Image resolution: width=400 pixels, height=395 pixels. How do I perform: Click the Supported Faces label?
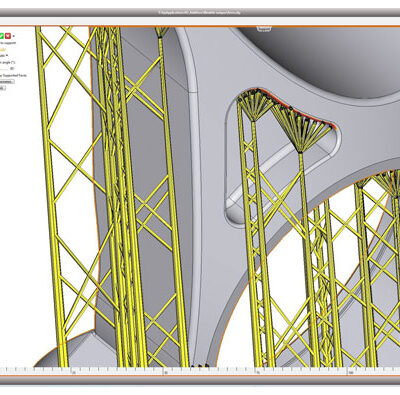tap(13, 76)
